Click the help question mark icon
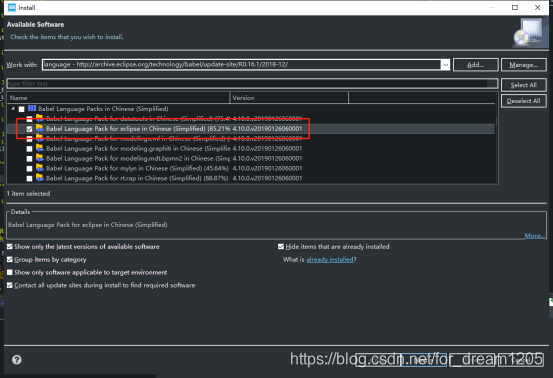 click(17, 360)
